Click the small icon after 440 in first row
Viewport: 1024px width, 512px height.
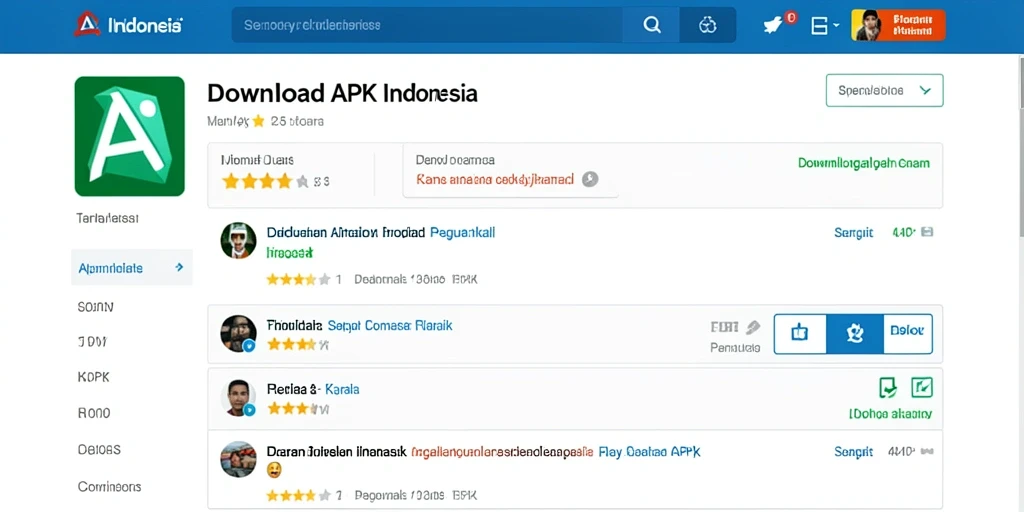click(927, 232)
